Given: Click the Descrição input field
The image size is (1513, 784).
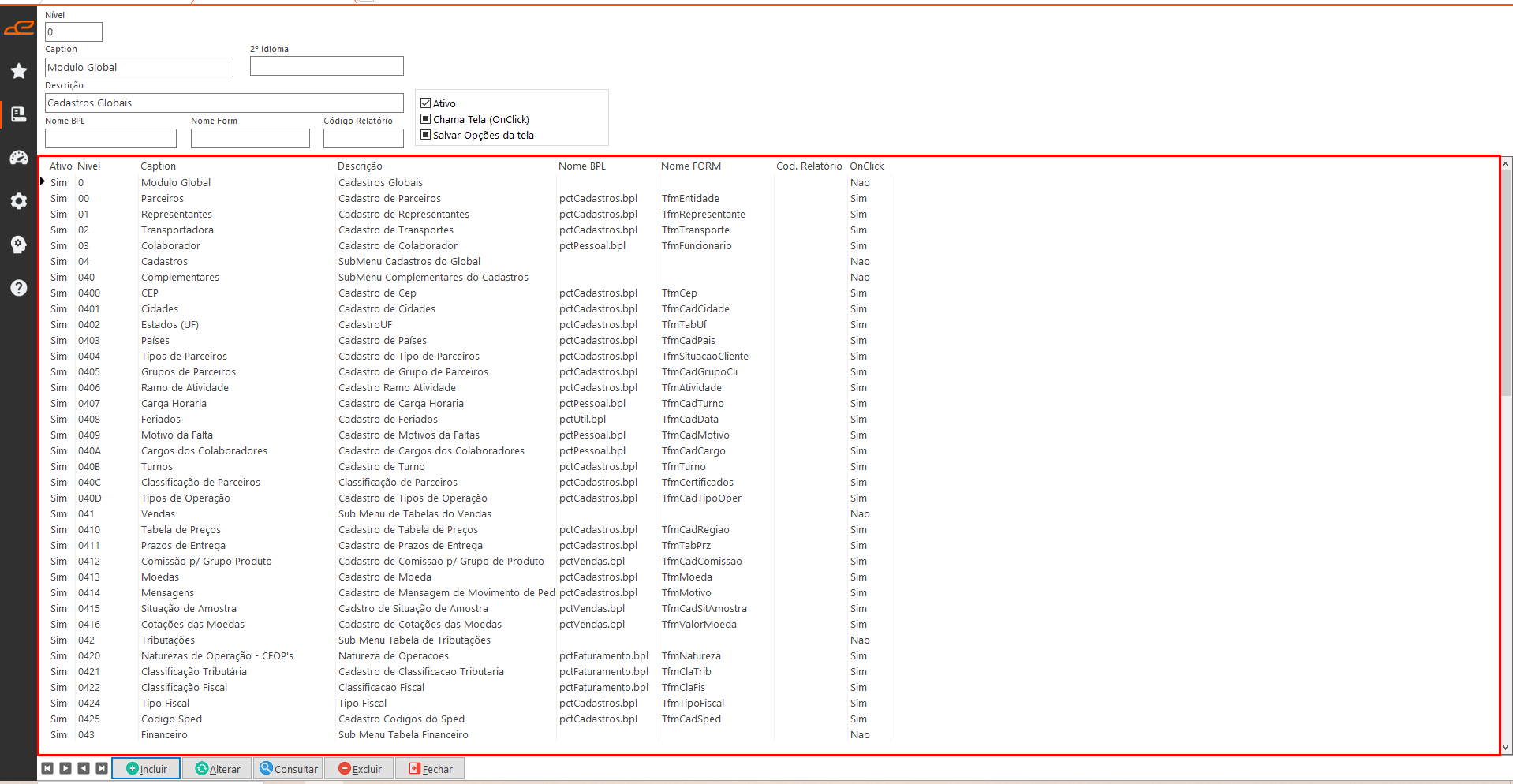Looking at the screenshot, I should pyautogui.click(x=224, y=103).
